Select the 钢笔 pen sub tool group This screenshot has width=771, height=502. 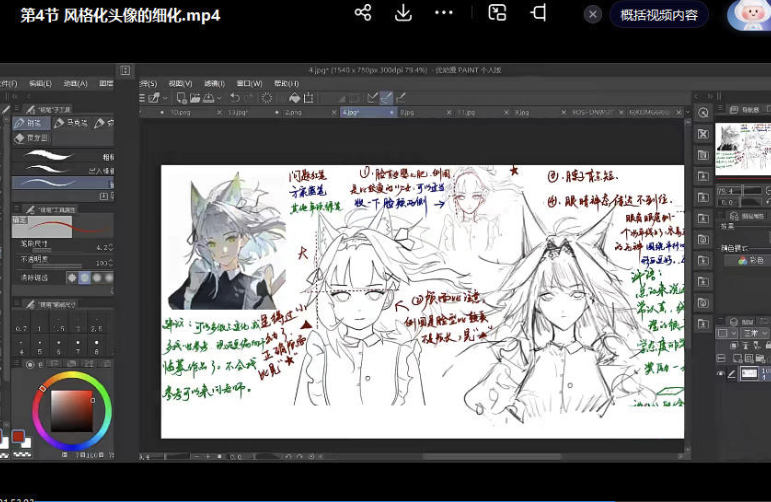click(x=30, y=123)
